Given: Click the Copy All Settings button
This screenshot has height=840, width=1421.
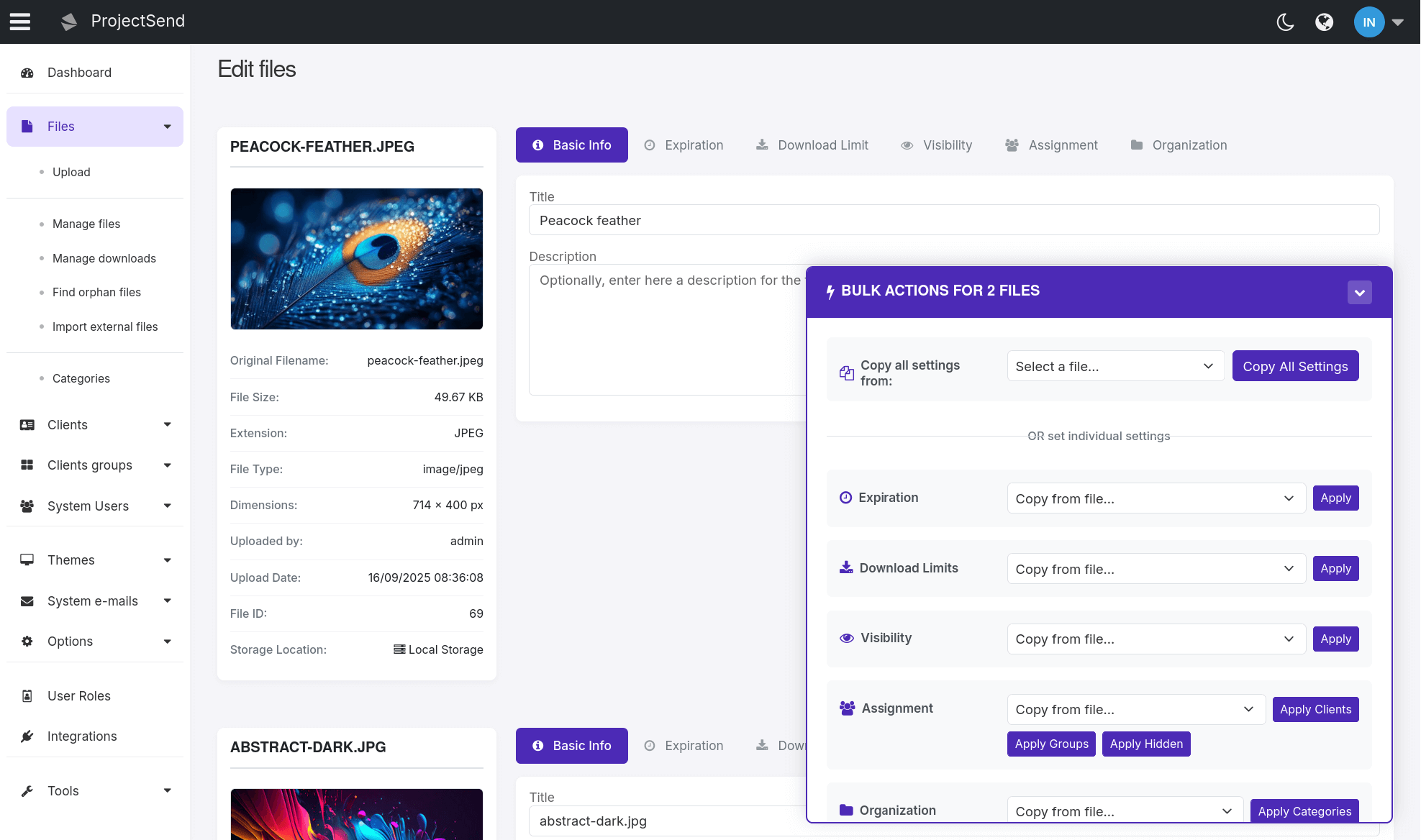Looking at the screenshot, I should tap(1295, 366).
